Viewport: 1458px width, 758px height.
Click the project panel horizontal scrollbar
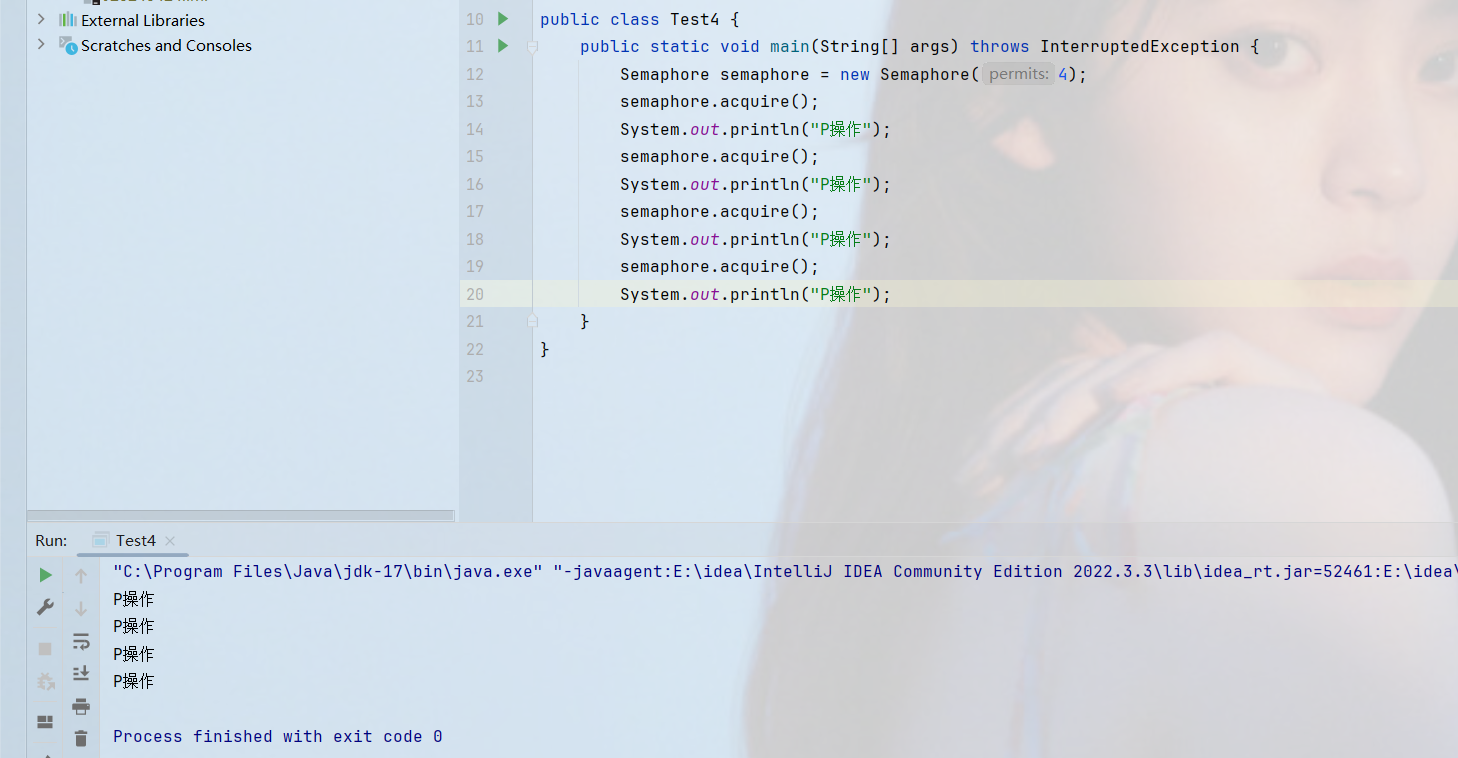coord(240,516)
